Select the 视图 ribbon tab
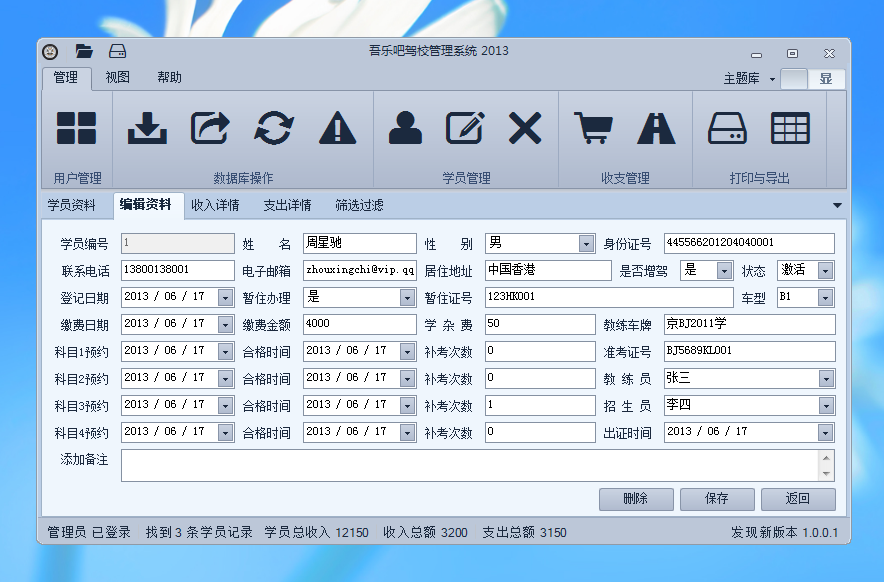The image size is (884, 582). click(x=118, y=77)
